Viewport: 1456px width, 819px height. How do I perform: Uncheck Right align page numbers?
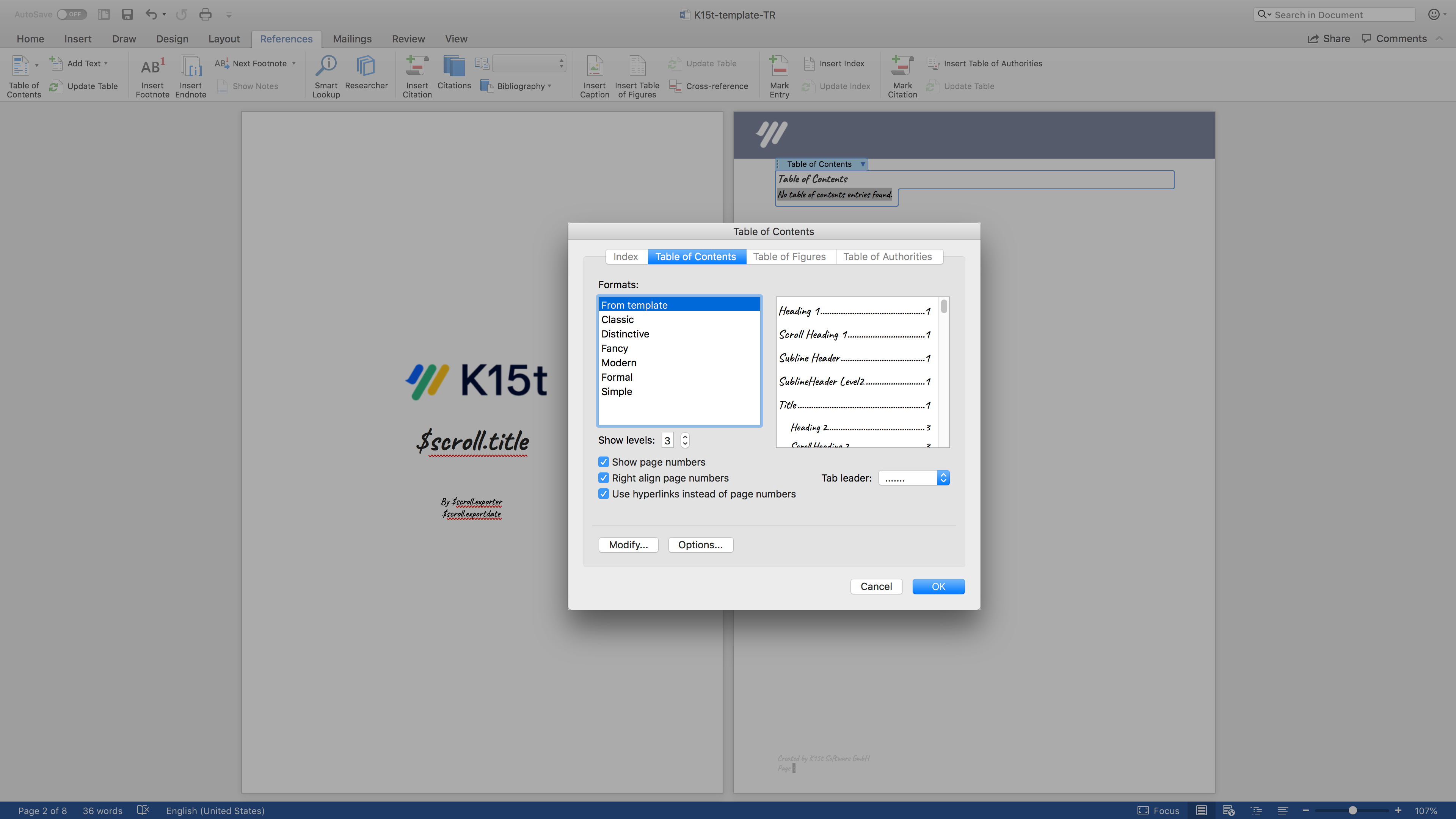[x=604, y=478]
